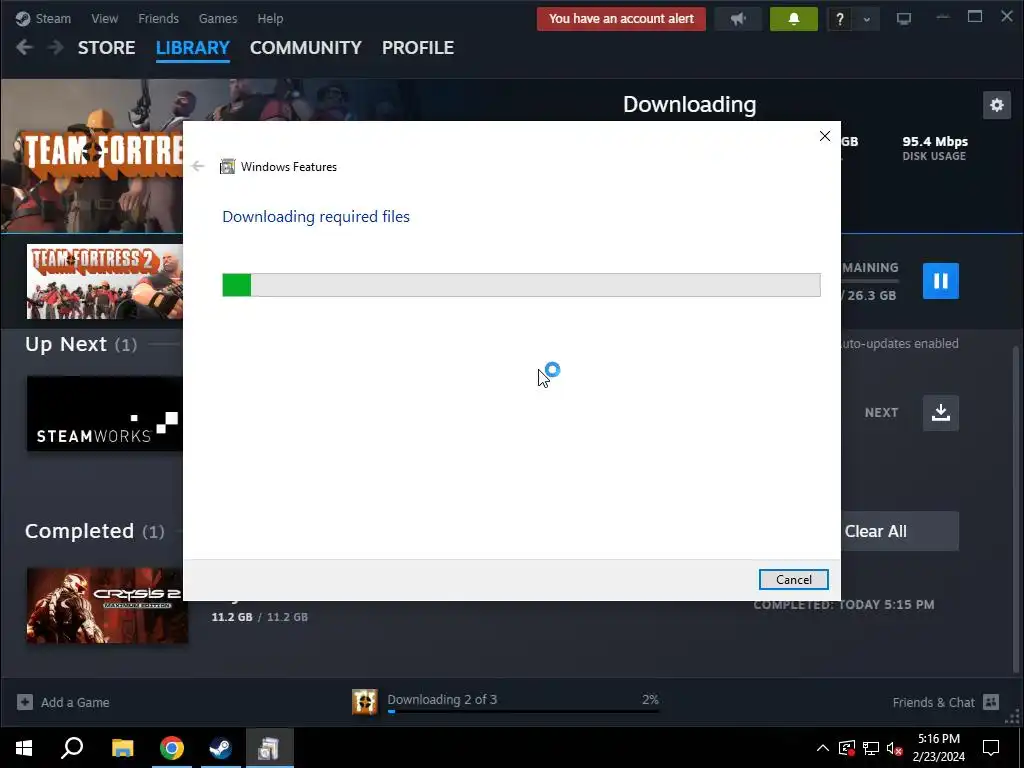Screen dimensions: 1024x768
Task: Open the Windows Start menu
Action: [24, 748]
